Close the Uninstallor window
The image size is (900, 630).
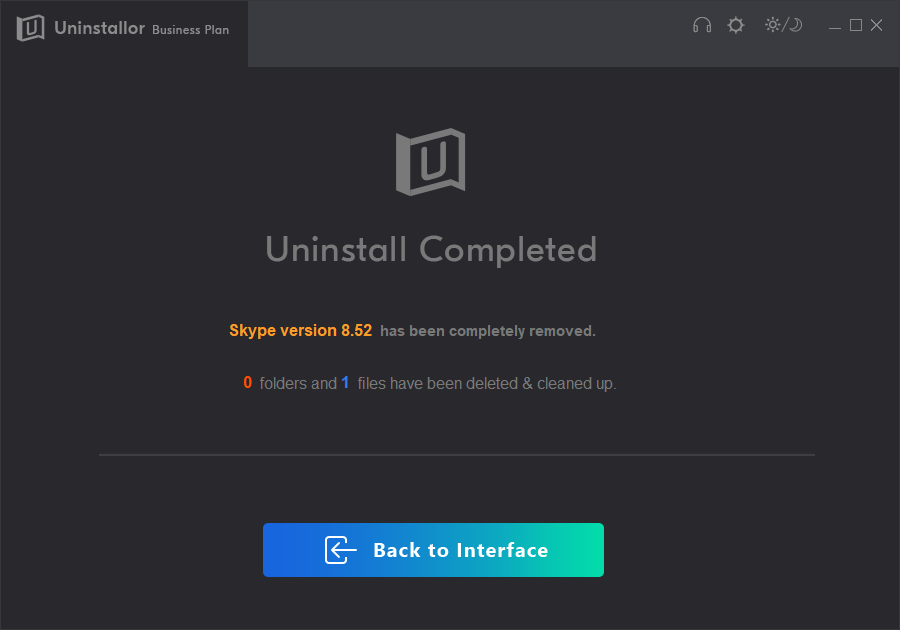876,25
